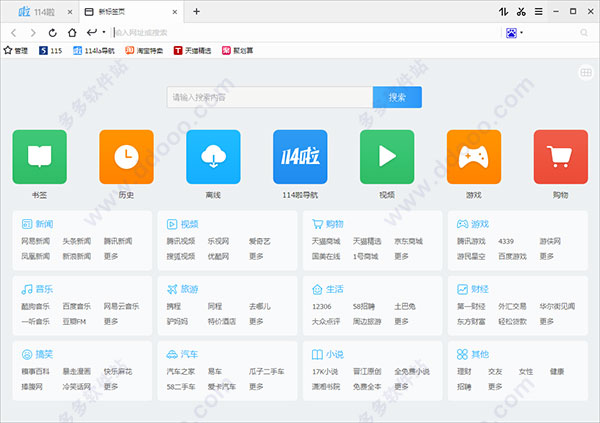
Task: Open the 腾讯视频 link
Action: 181,241
